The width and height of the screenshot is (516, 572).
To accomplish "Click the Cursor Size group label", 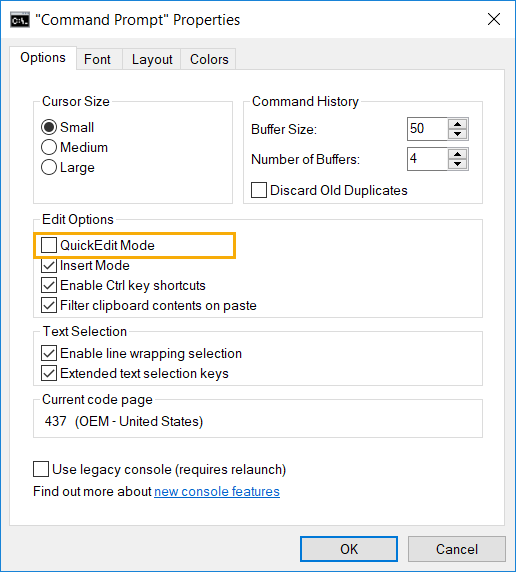I will pos(76,101).
